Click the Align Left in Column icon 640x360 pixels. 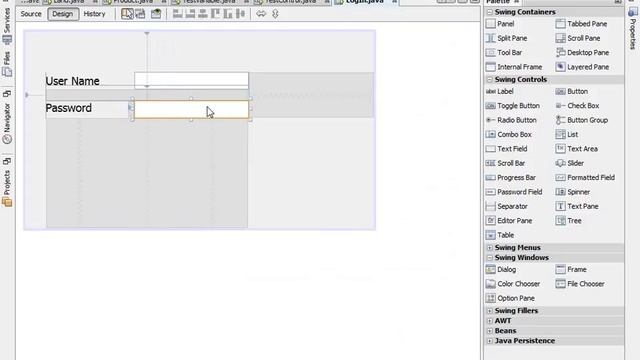point(178,14)
